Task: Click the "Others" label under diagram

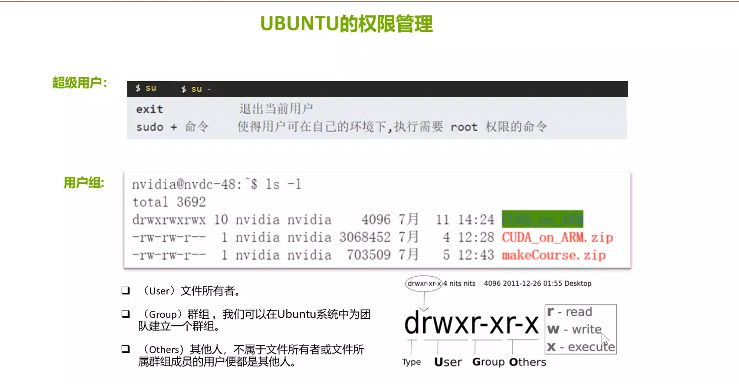Action: [528, 362]
